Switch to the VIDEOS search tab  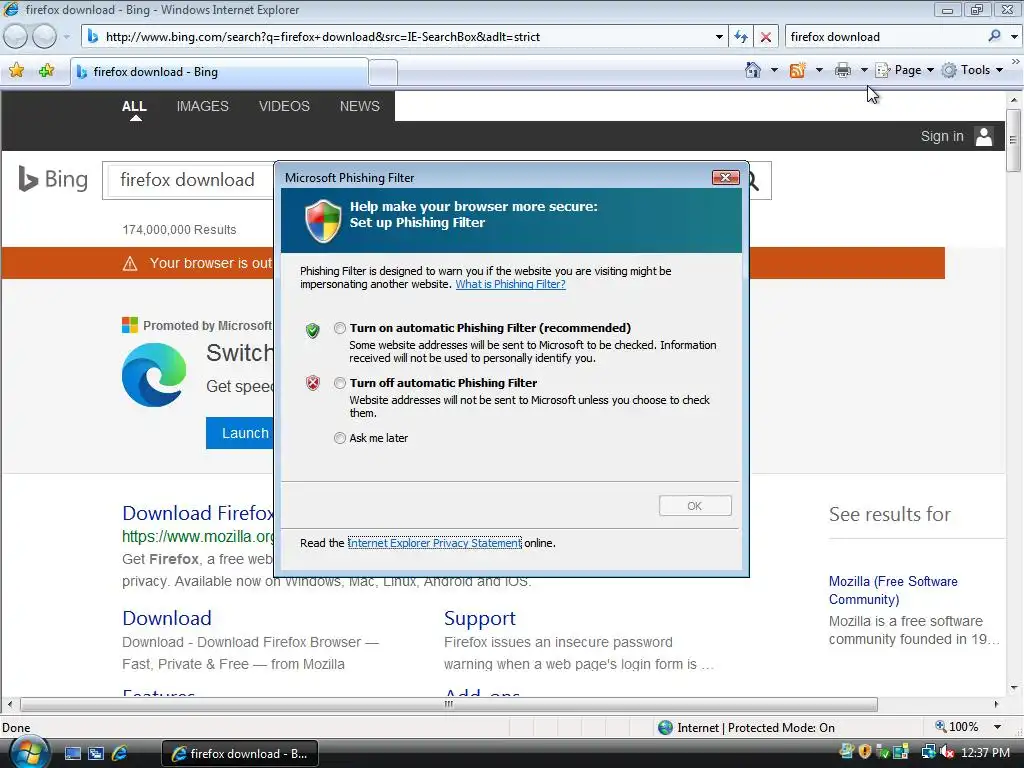(284, 106)
